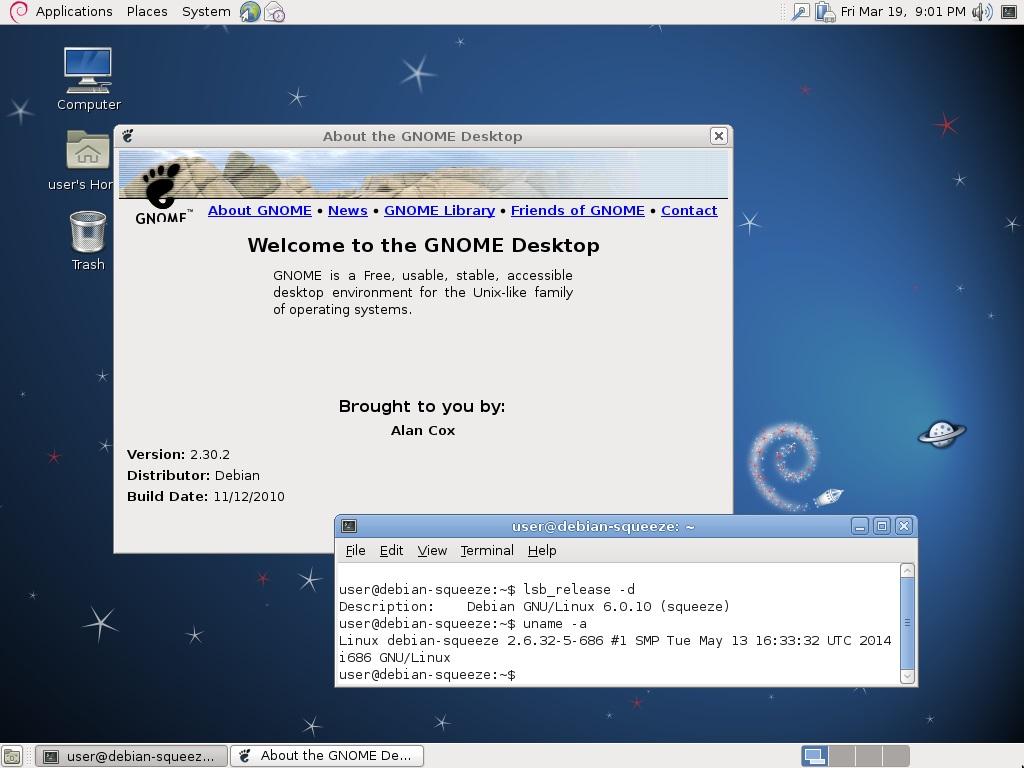The image size is (1024, 768).
Task: Open the Friends of GNOME link
Action: point(577,210)
